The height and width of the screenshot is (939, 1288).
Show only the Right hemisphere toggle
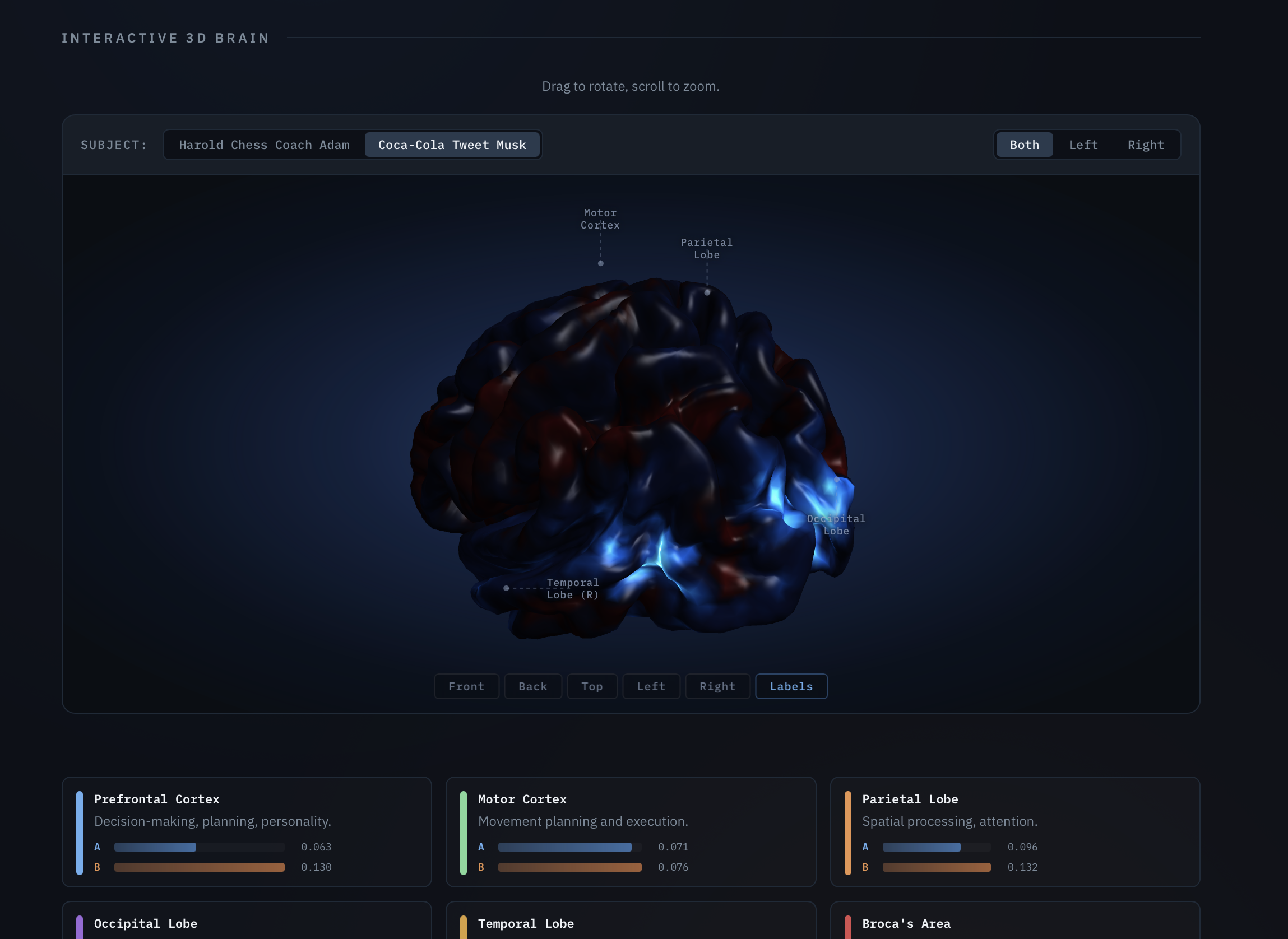point(1146,145)
